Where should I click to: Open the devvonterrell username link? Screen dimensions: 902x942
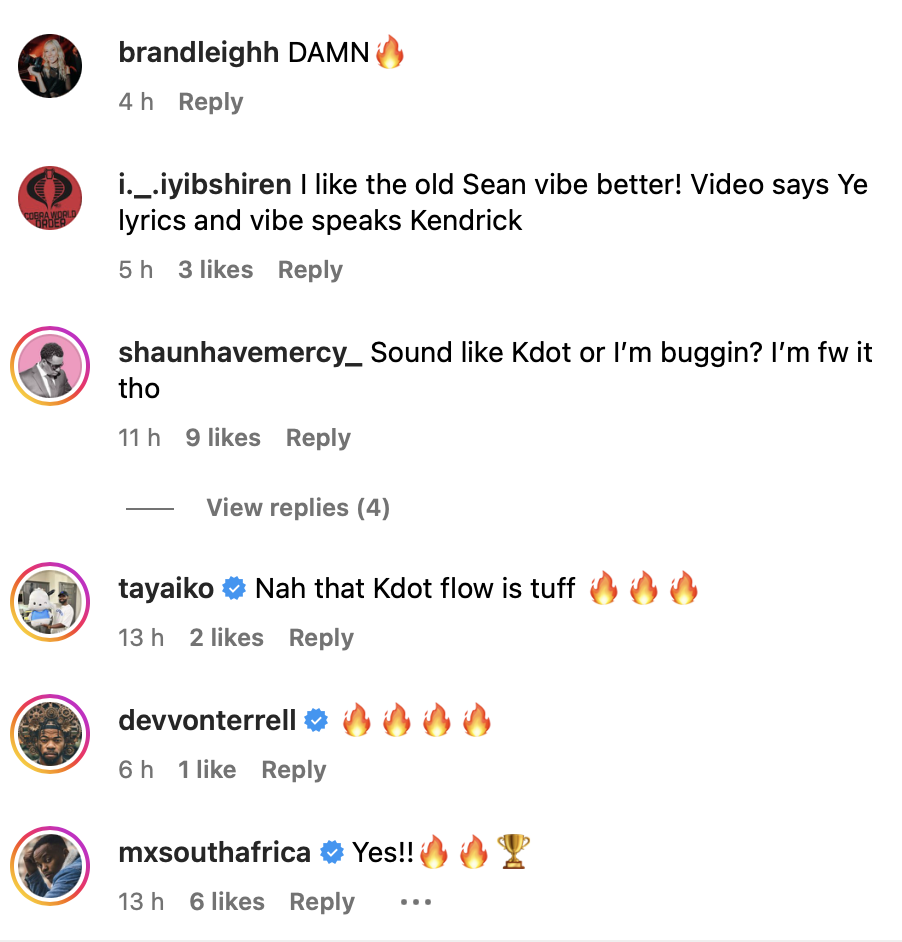(207, 720)
